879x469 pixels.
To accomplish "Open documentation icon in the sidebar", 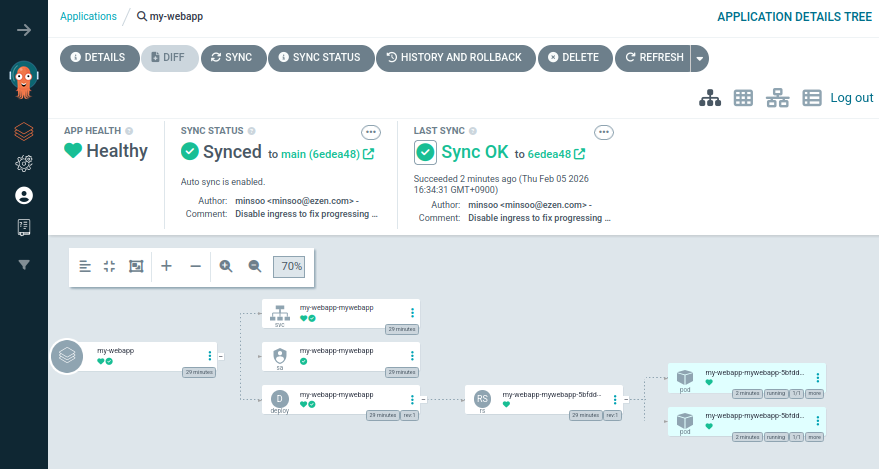I will click(x=24, y=227).
